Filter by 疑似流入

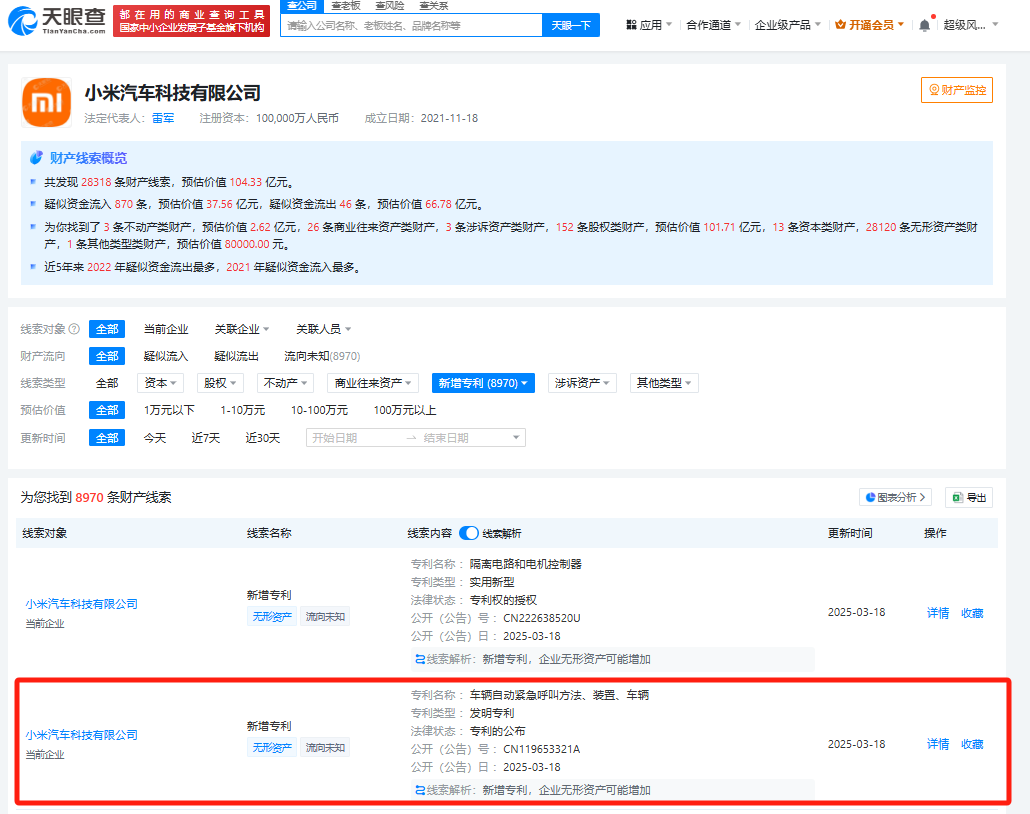coord(166,356)
